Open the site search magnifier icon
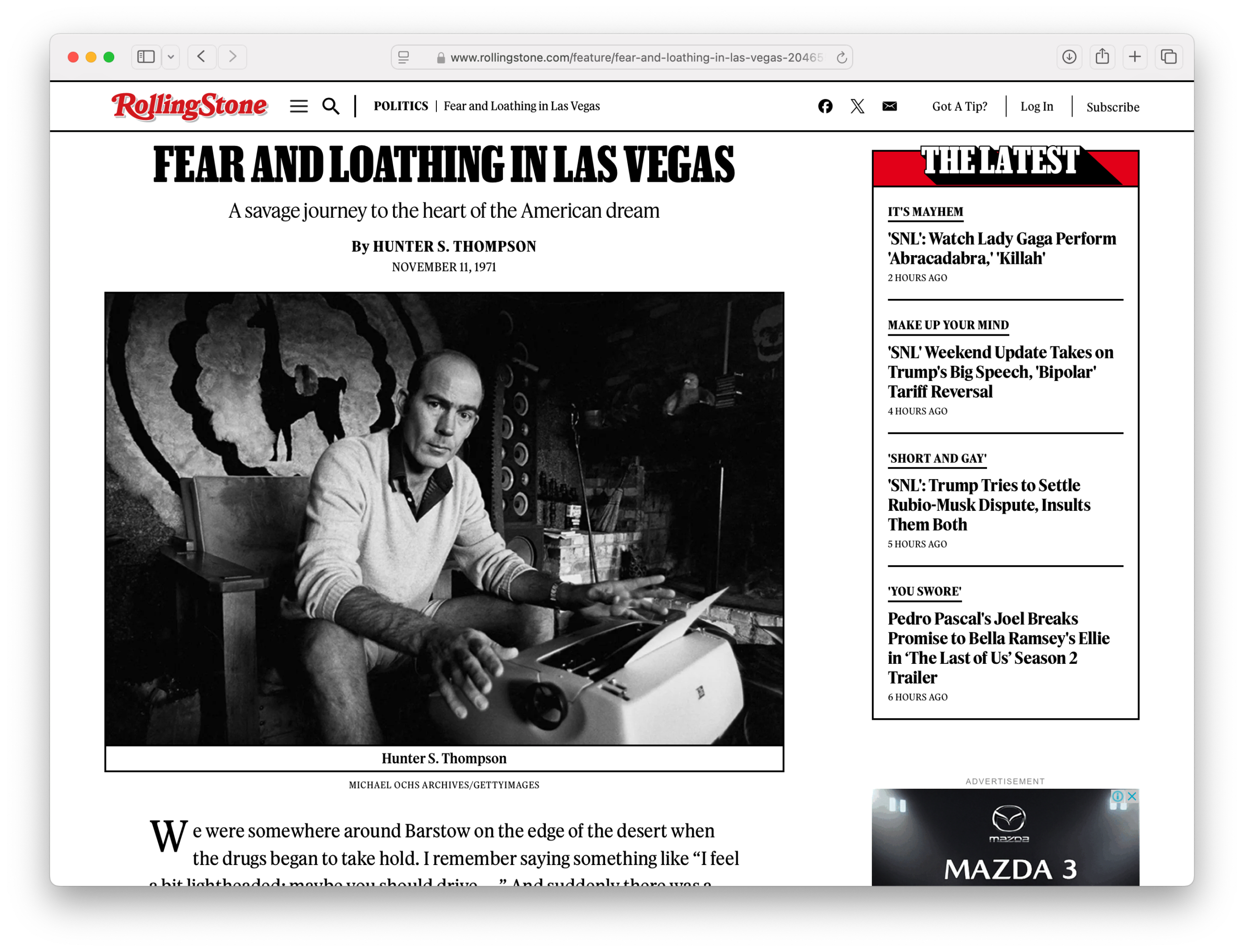This screenshot has width=1244, height=952. click(x=331, y=106)
